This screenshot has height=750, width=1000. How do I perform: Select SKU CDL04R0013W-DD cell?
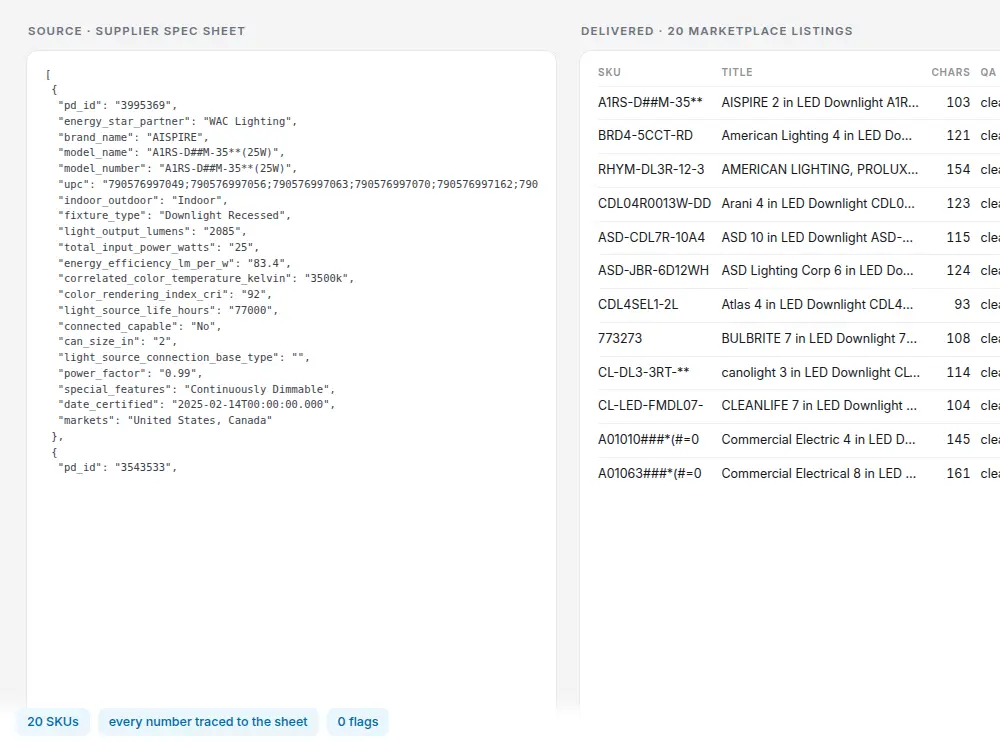(x=654, y=203)
